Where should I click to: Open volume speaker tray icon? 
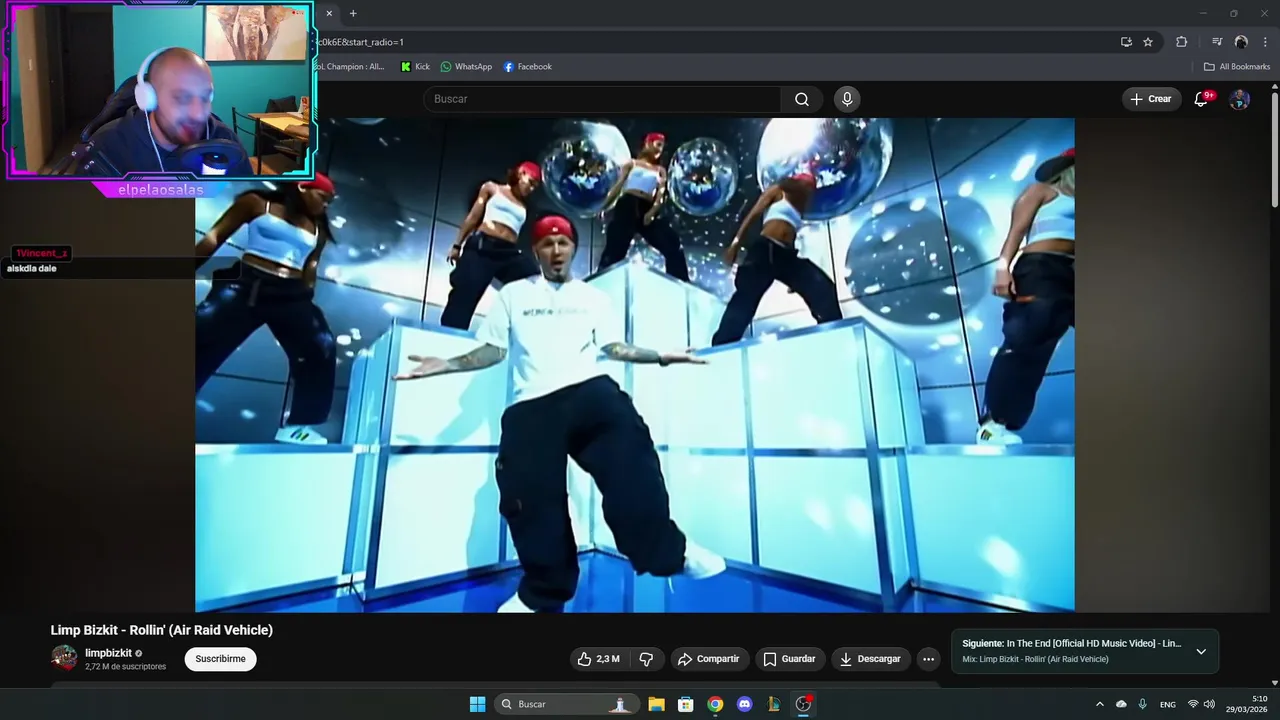[x=1209, y=704]
